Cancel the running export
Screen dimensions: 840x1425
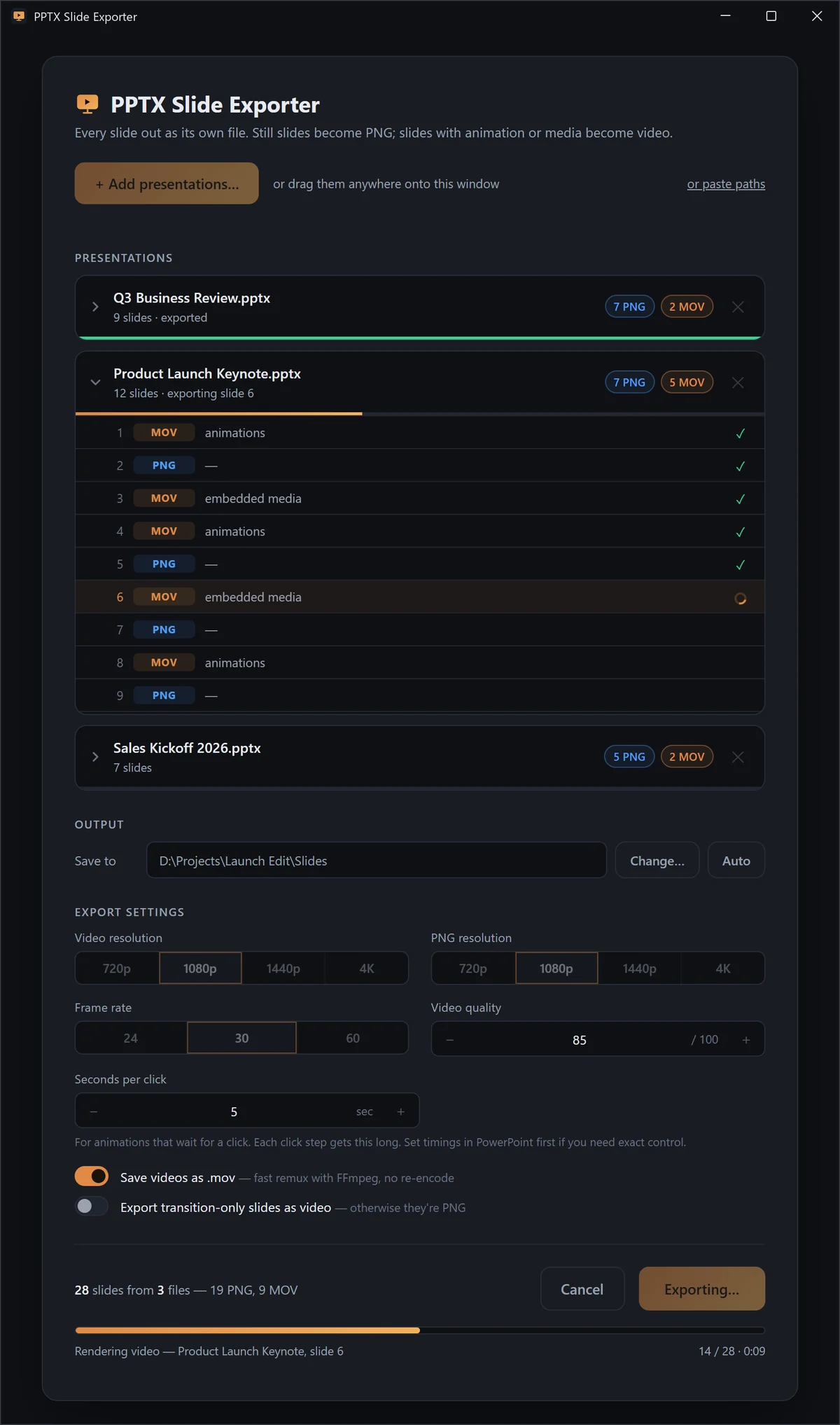pos(582,1289)
